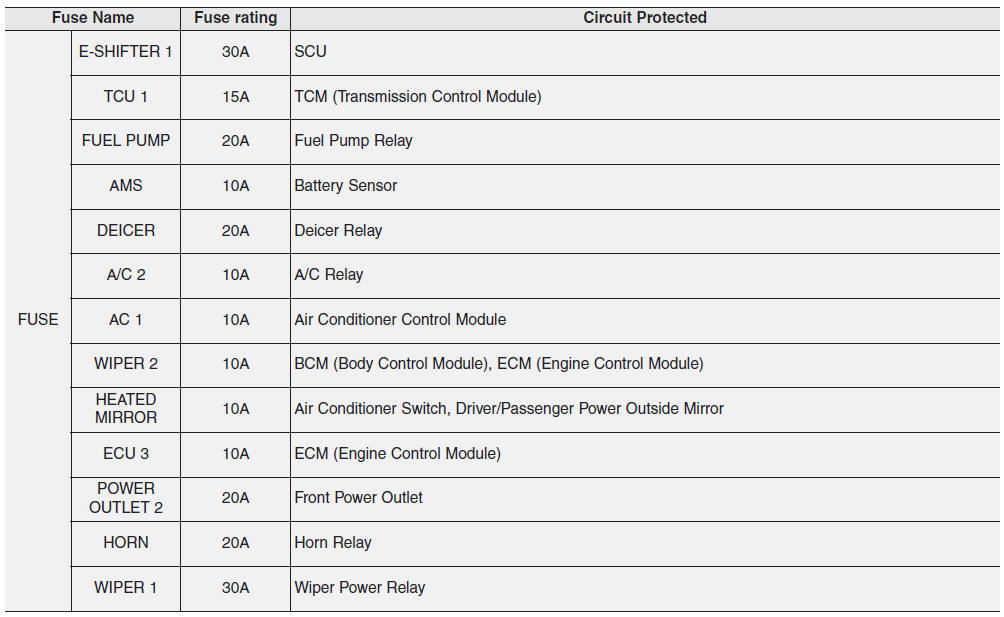Select the HORN fuse name cell

pos(126,542)
